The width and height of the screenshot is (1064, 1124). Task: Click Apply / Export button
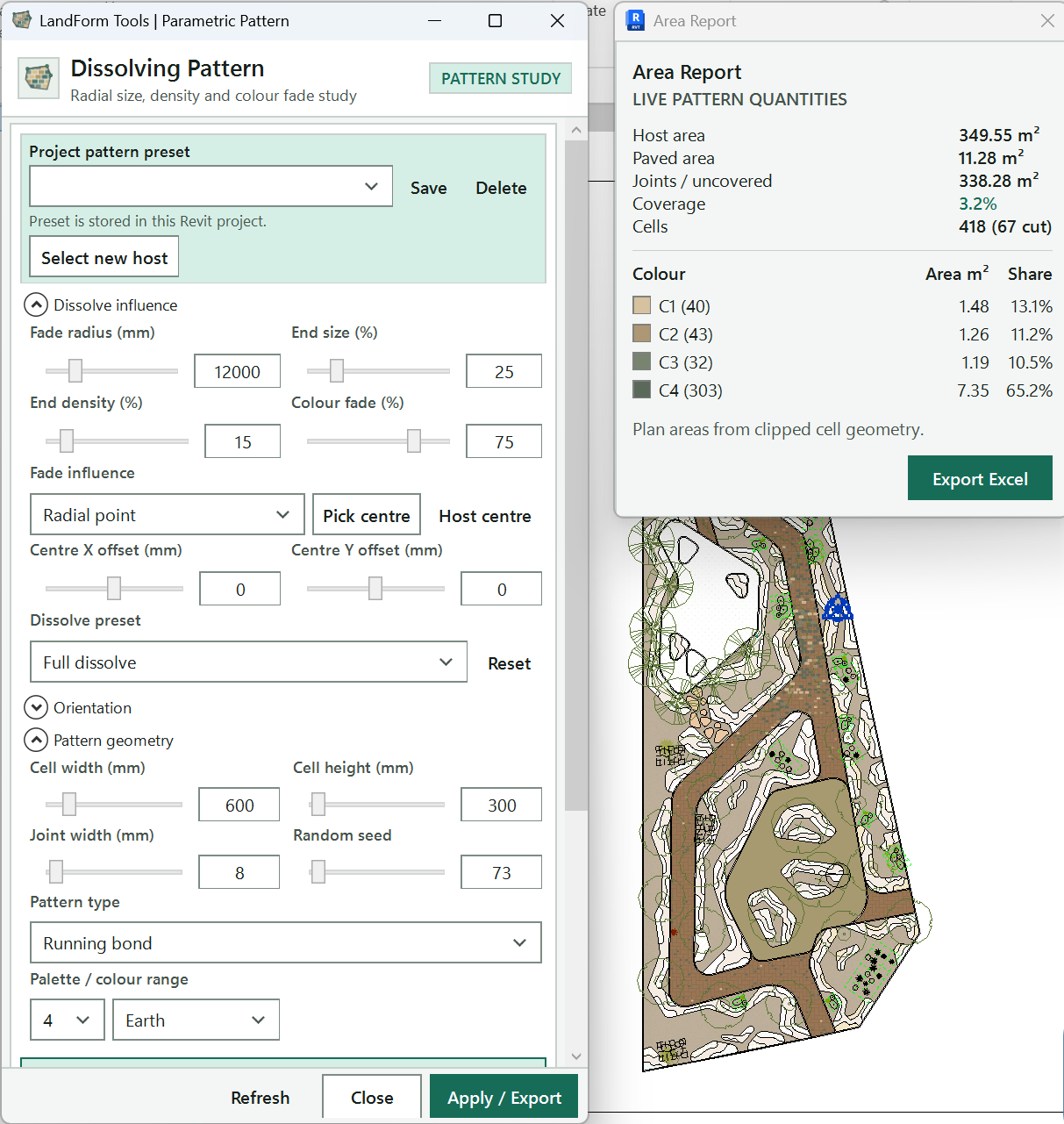(x=504, y=1097)
